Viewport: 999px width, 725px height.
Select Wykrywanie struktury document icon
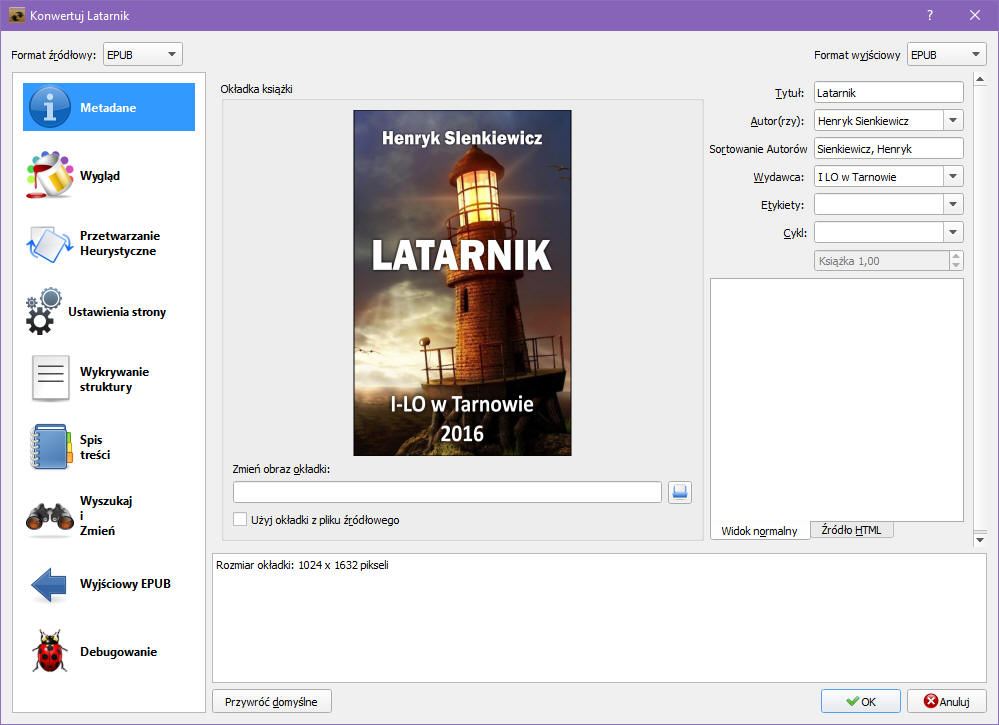[x=50, y=379]
